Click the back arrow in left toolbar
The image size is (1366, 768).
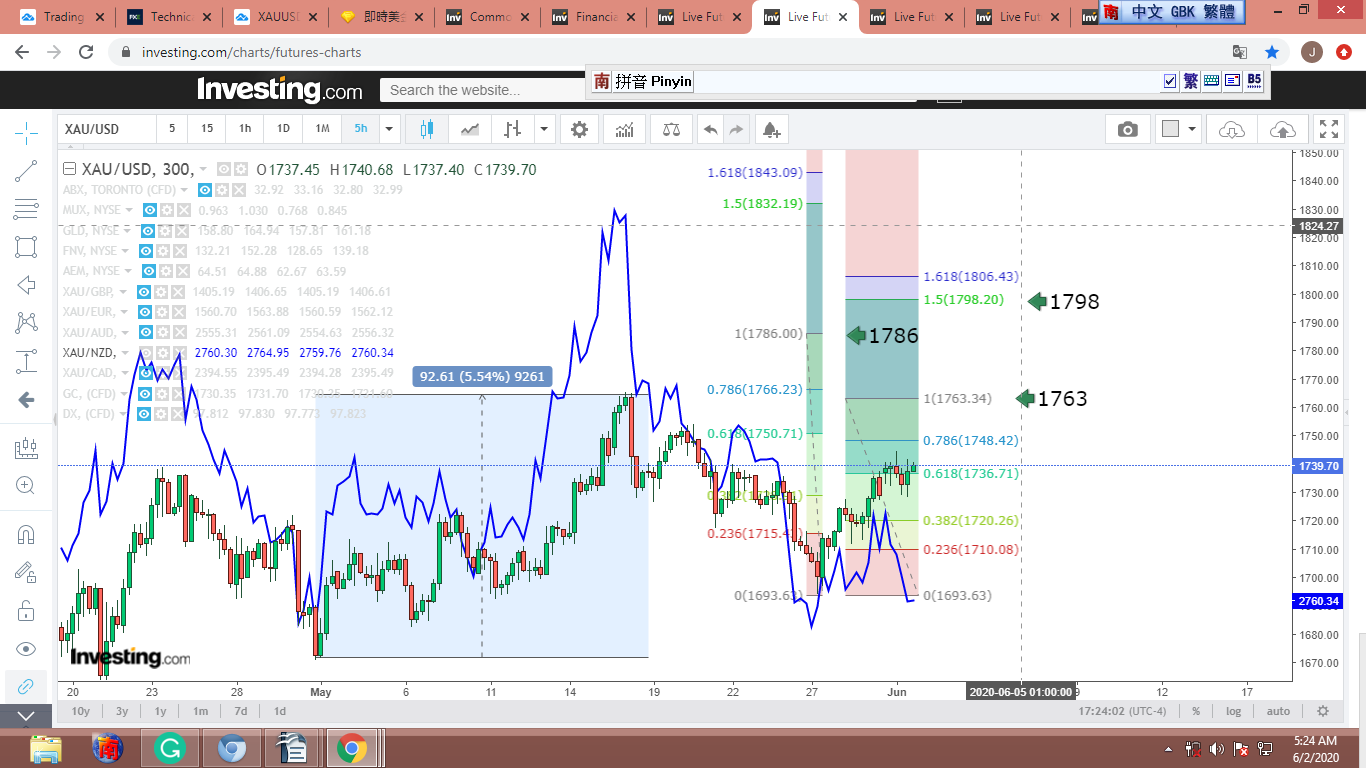pos(26,400)
